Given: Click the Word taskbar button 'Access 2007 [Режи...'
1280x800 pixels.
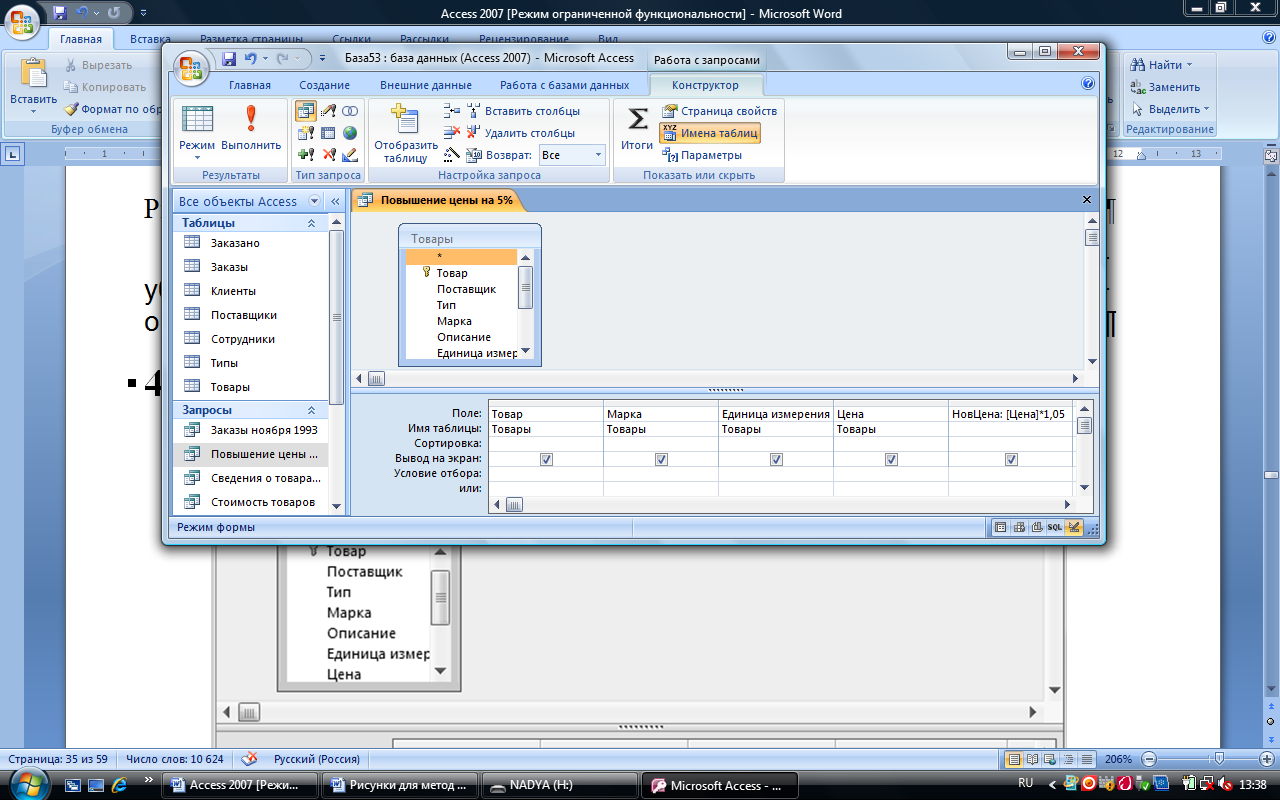Looking at the screenshot, I should click(240, 785).
